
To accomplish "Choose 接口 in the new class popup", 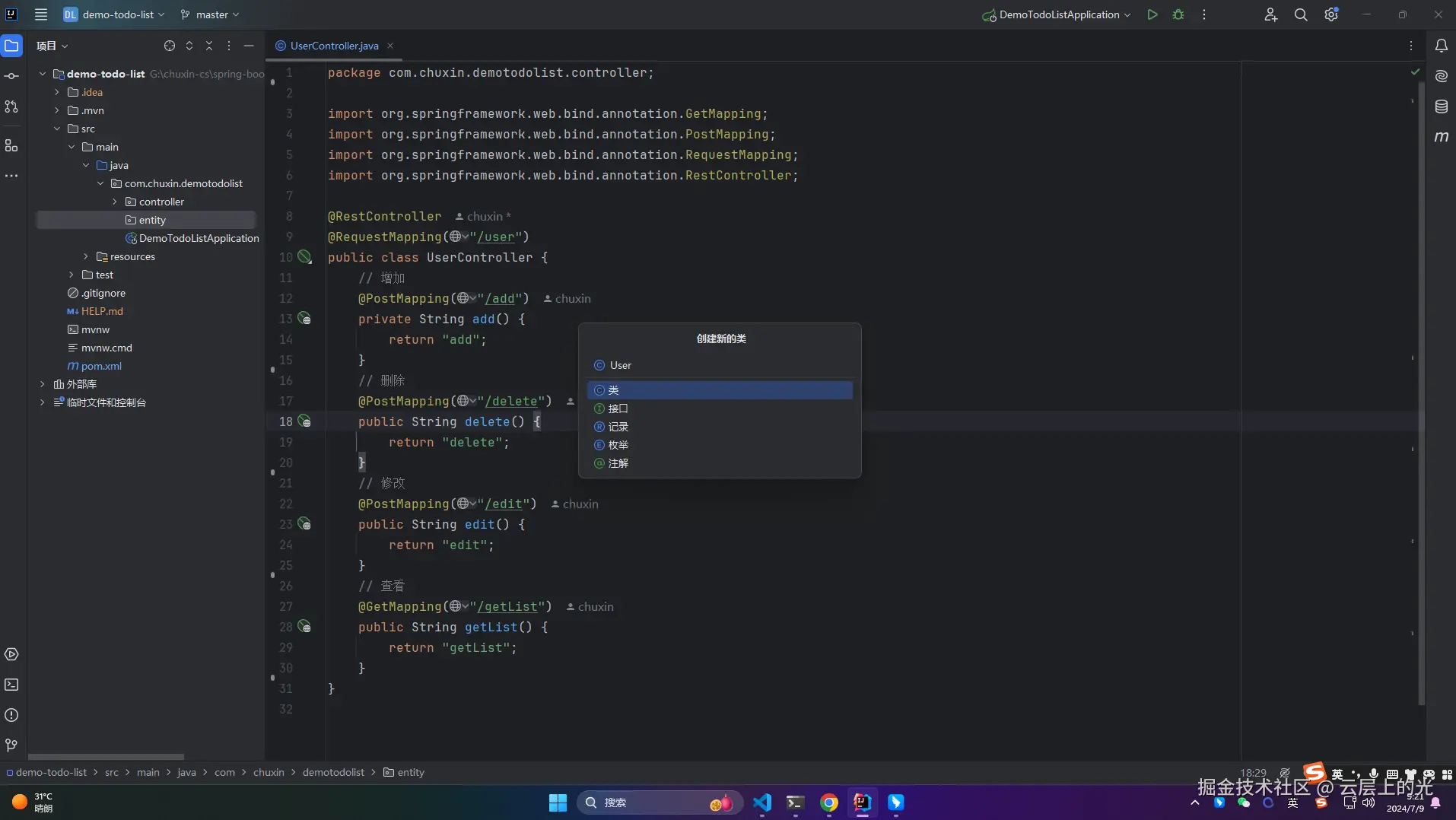I will (x=720, y=408).
